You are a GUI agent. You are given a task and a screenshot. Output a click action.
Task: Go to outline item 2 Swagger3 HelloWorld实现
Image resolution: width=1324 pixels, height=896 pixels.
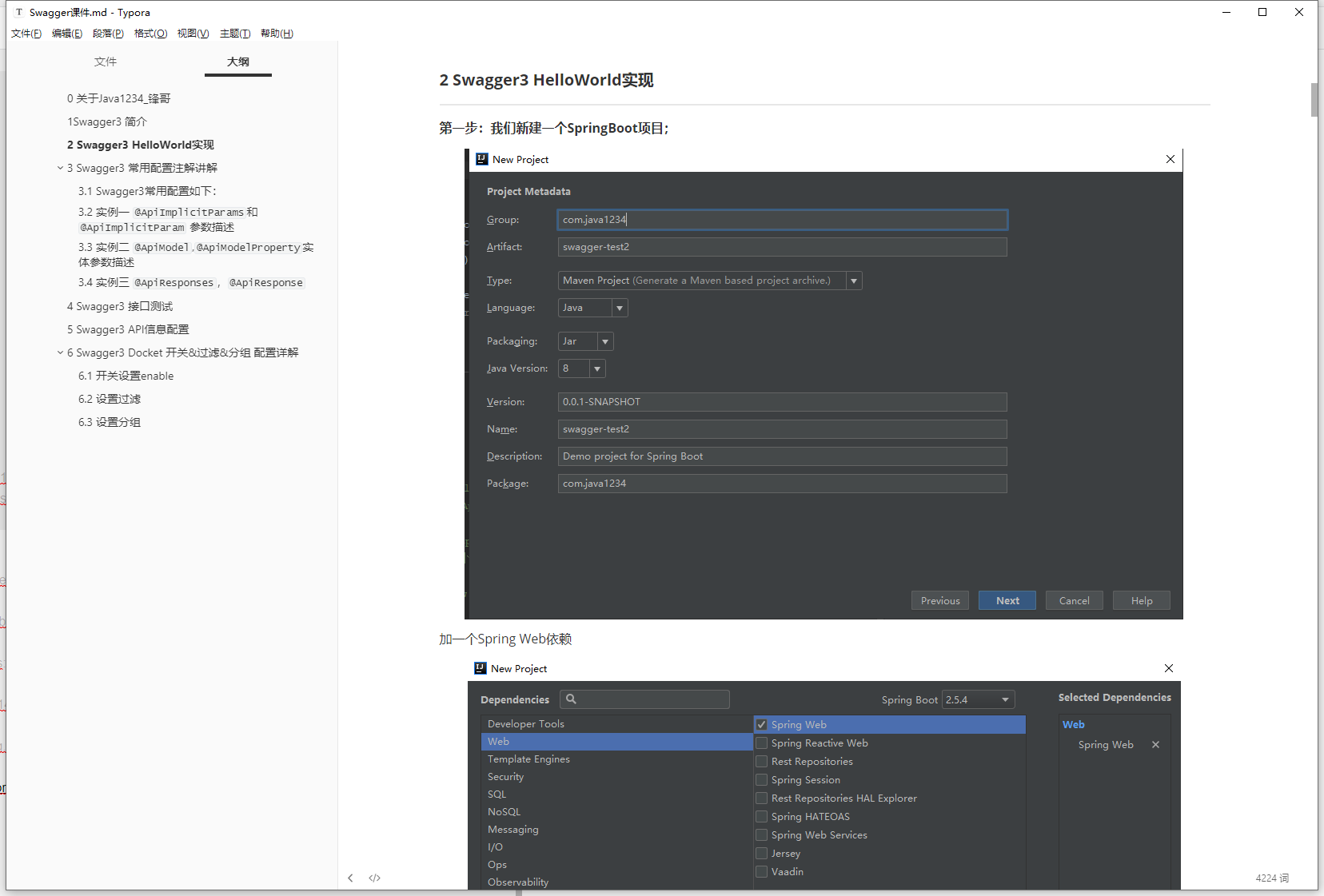click(141, 145)
